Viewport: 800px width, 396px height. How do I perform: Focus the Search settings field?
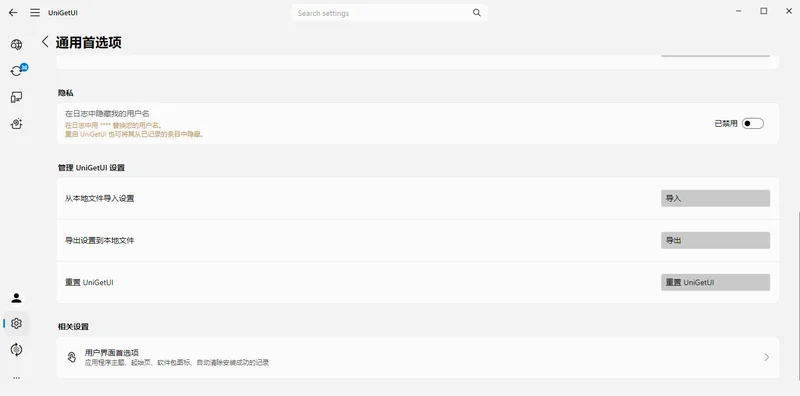coord(389,13)
